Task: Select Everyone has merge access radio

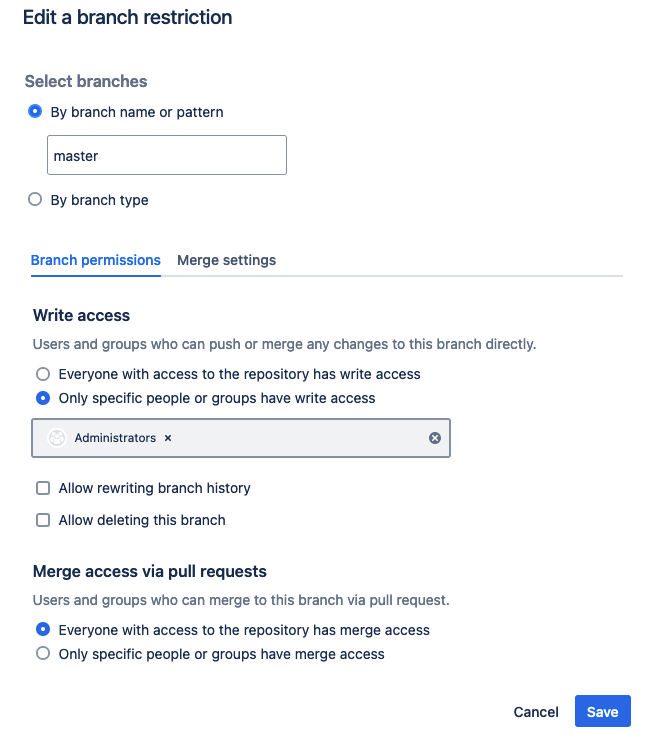Action: click(43, 630)
